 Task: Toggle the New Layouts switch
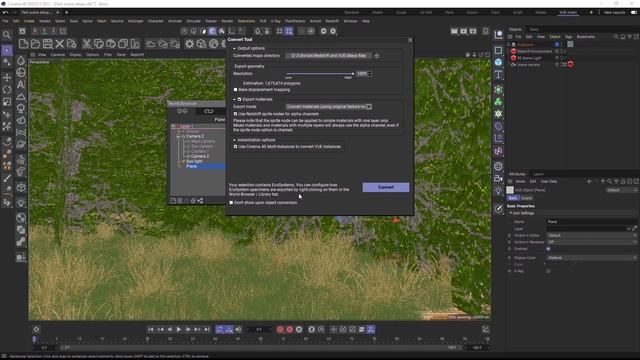(x=634, y=12)
